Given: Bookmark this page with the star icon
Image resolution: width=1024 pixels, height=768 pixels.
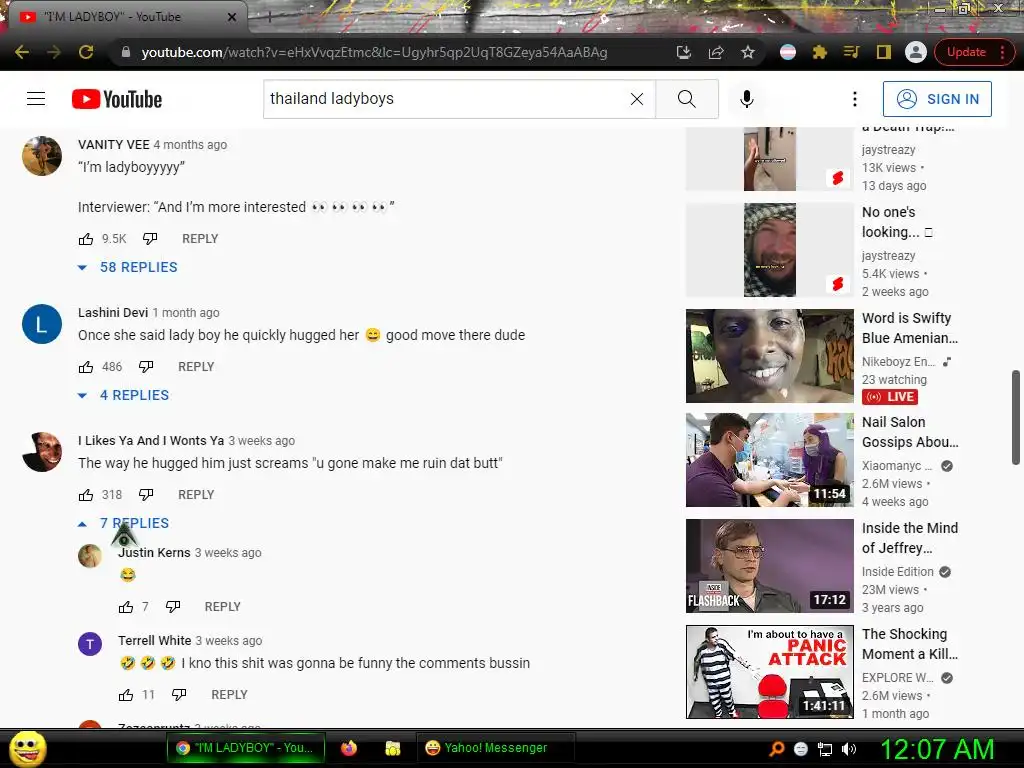Looking at the screenshot, I should [748, 52].
